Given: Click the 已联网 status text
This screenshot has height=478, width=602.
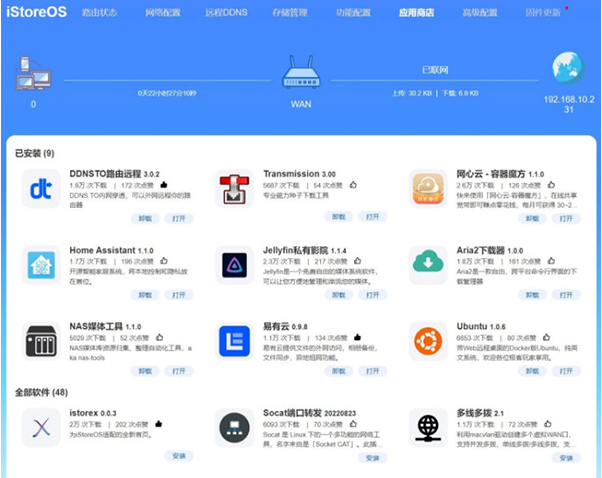Looking at the screenshot, I should click(x=435, y=70).
